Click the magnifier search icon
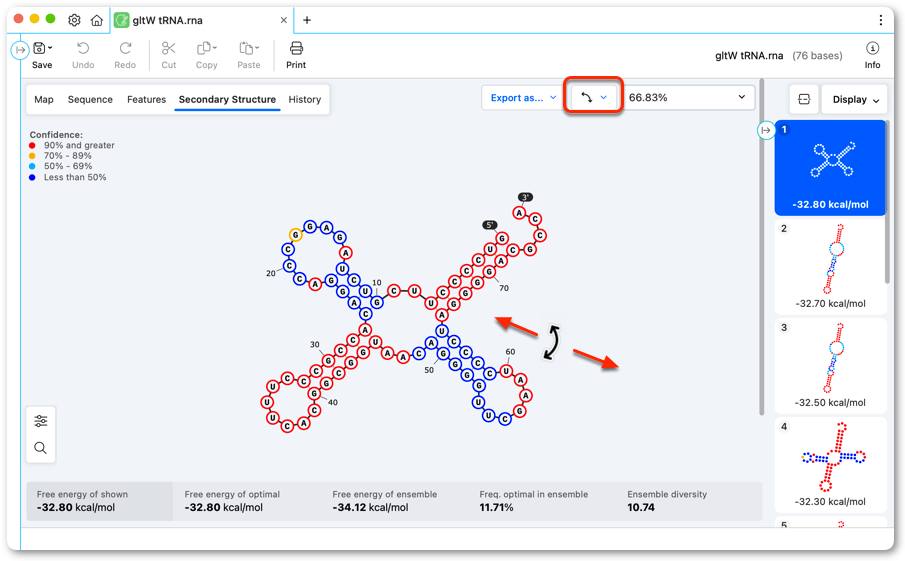The width and height of the screenshot is (905, 561). (x=40, y=448)
